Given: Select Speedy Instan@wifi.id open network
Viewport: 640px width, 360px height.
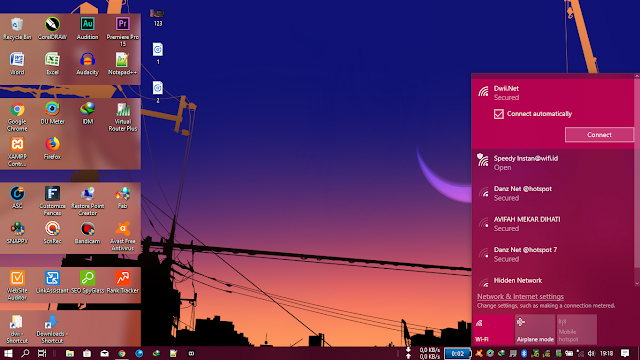Looking at the screenshot, I should pos(553,163).
